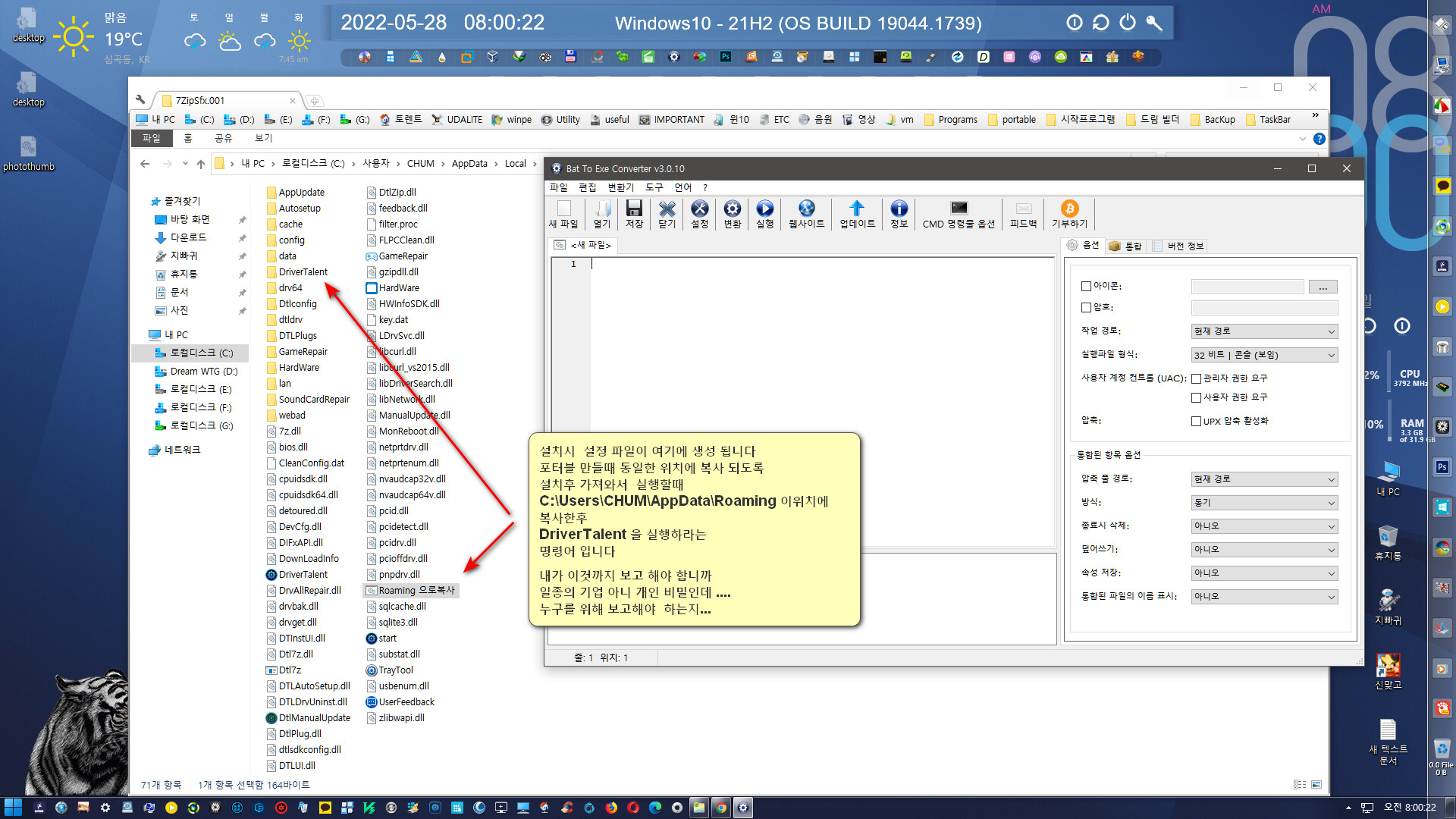Open 통합된 파일의 이름 표시 dropdown

point(1264,597)
